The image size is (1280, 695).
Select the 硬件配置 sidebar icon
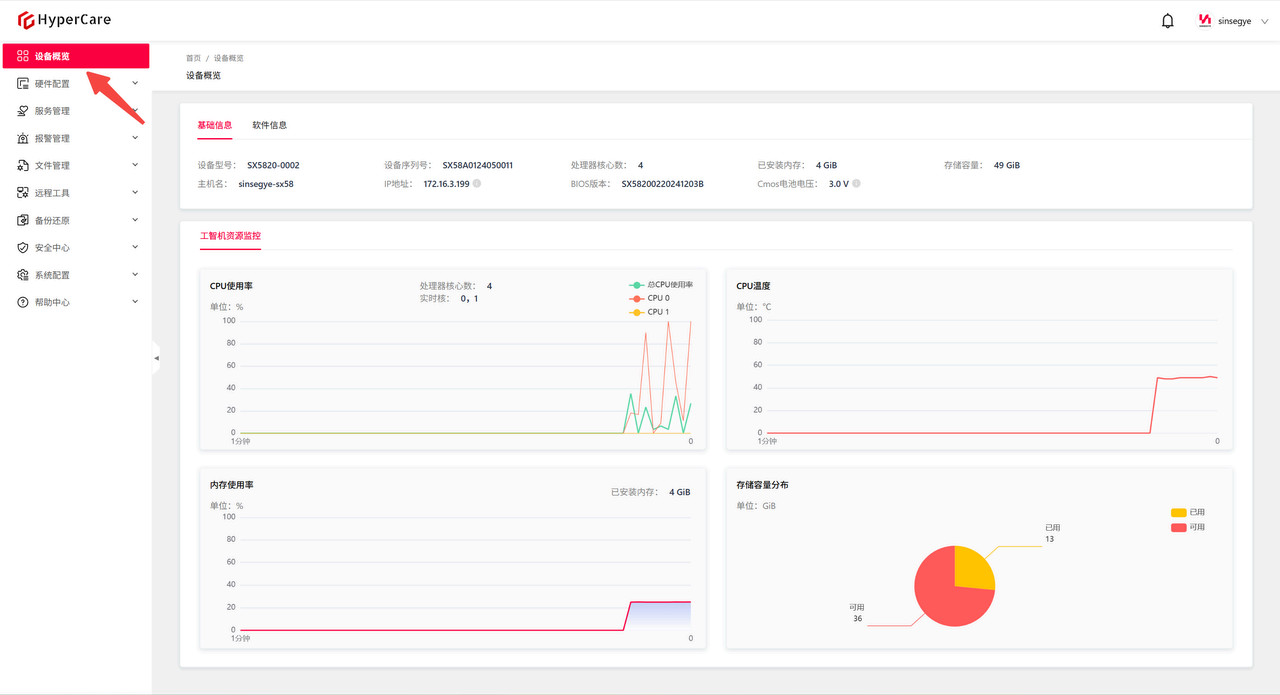click(x=23, y=84)
